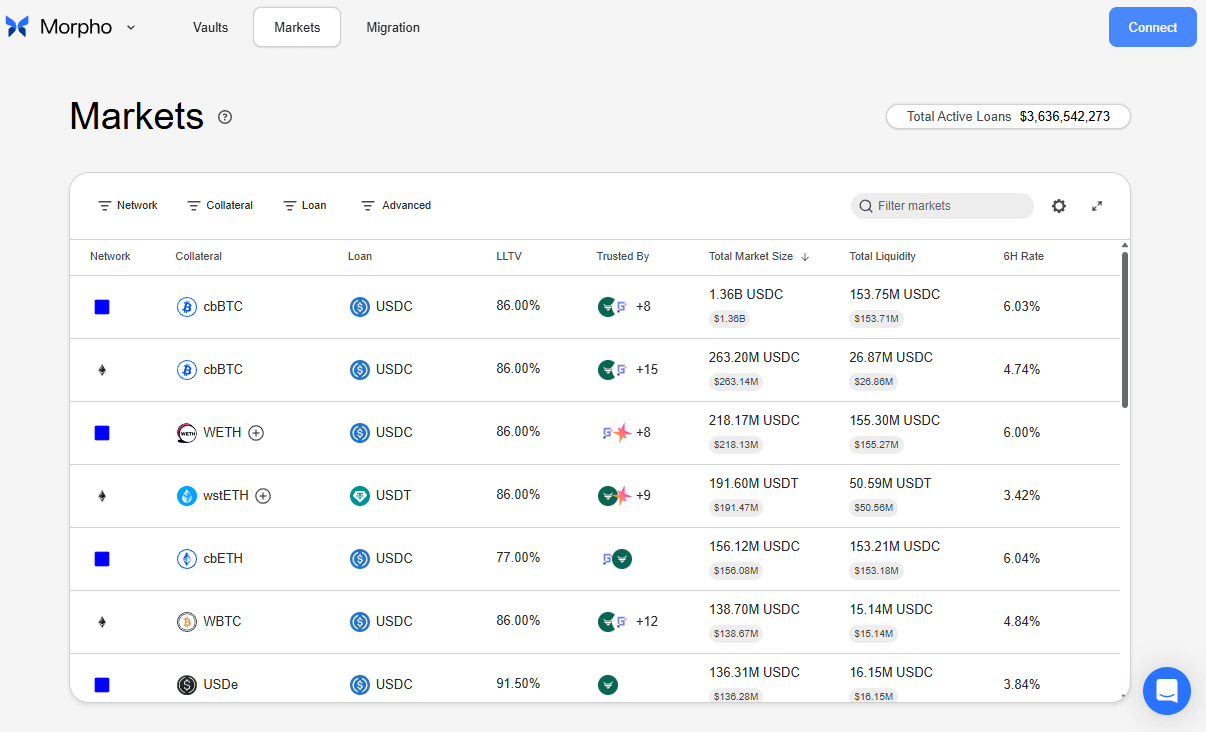Open the table settings gear icon
This screenshot has height=732, width=1206.
point(1059,206)
